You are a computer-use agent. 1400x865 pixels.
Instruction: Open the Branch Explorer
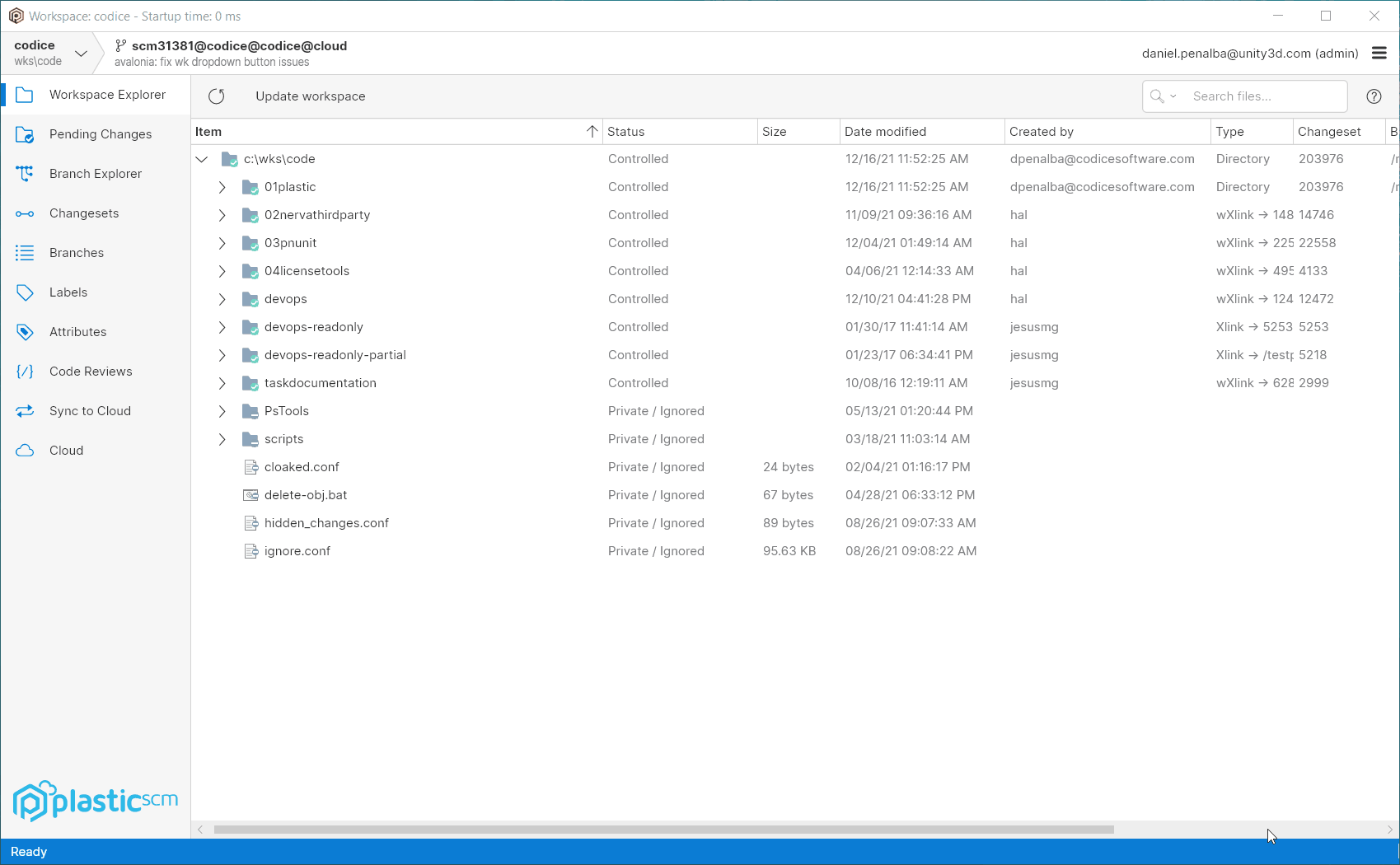click(x=95, y=173)
